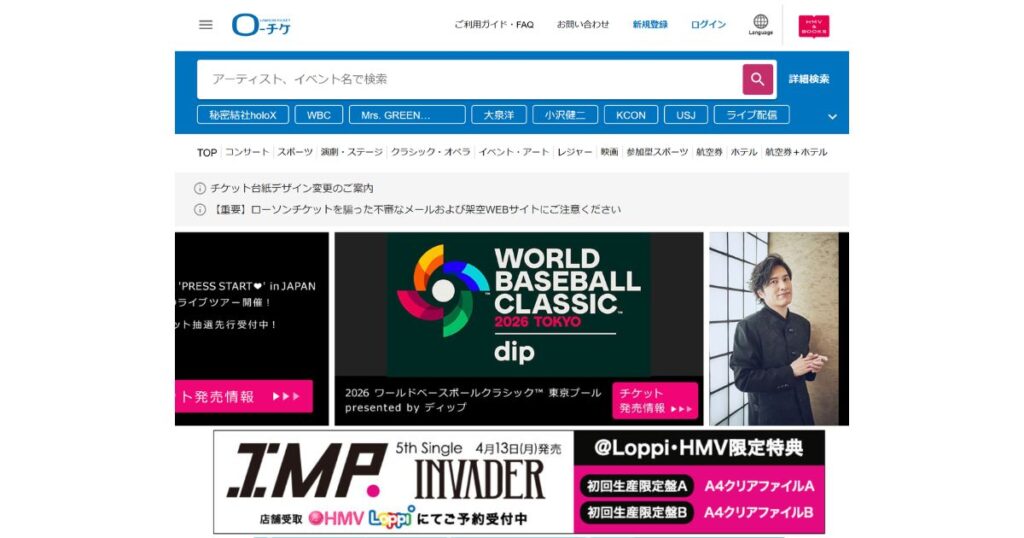
Task: Click the info icon beside 【重要】 notice
Action: tap(200, 210)
